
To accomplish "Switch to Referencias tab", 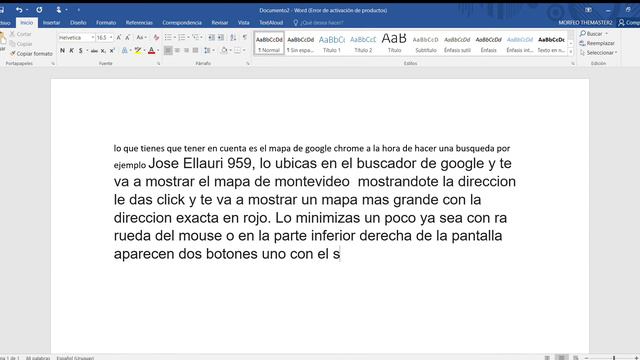I will [x=139, y=23].
